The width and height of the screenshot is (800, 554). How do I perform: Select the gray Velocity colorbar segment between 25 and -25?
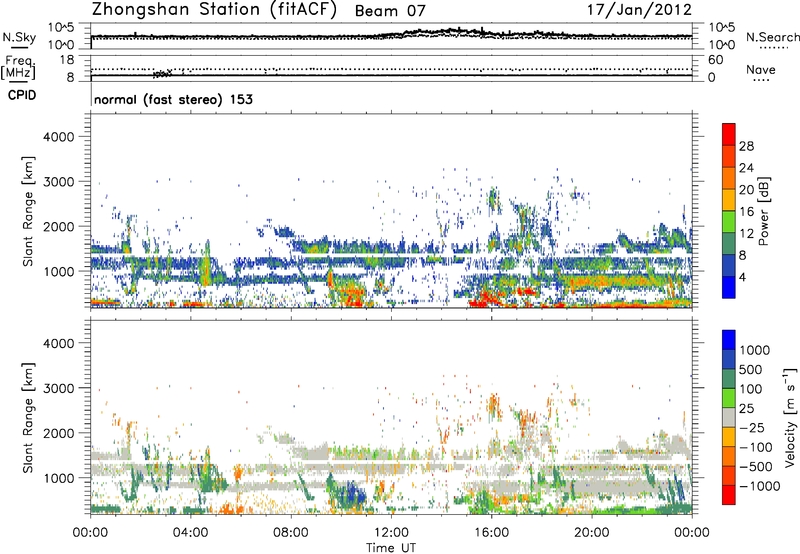click(x=729, y=417)
